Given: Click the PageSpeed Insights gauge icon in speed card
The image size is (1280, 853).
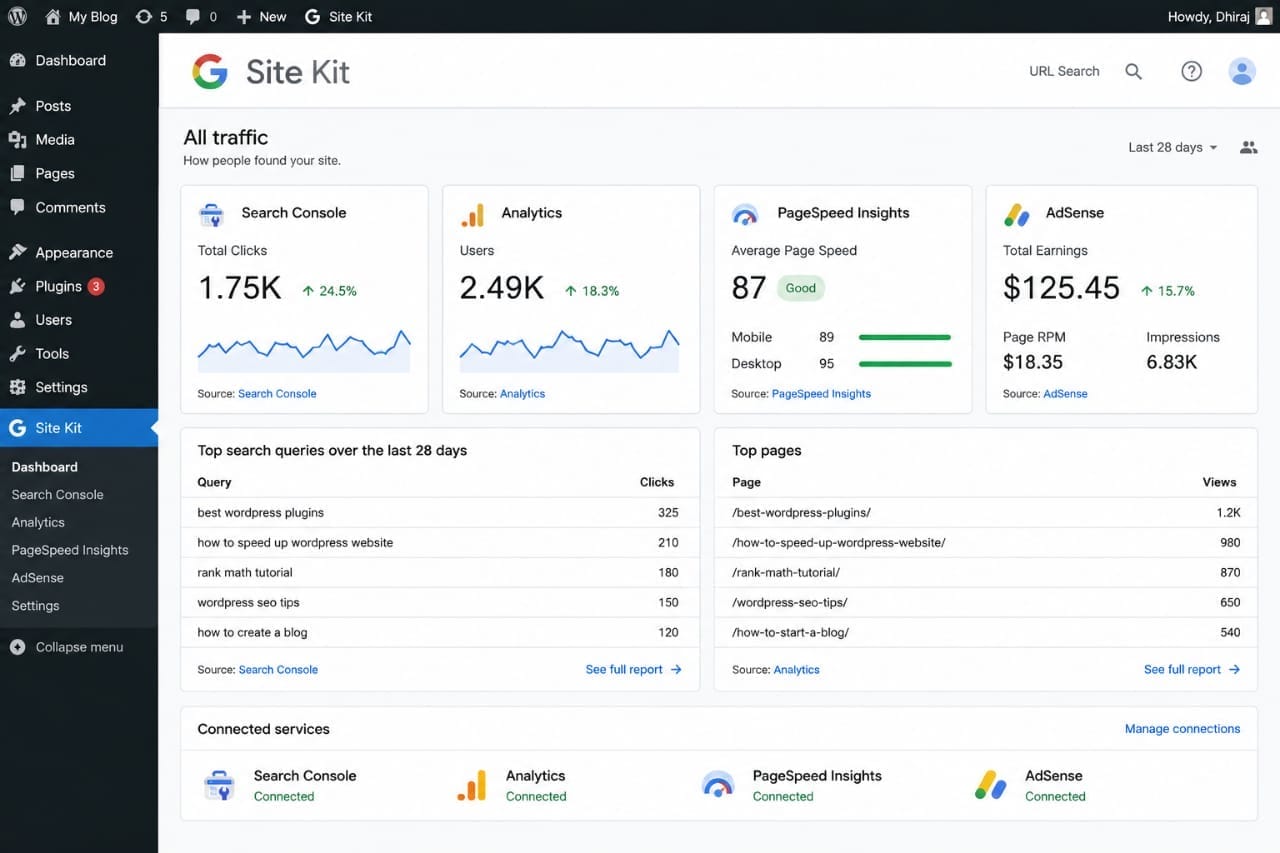Looking at the screenshot, I should pyautogui.click(x=745, y=214).
